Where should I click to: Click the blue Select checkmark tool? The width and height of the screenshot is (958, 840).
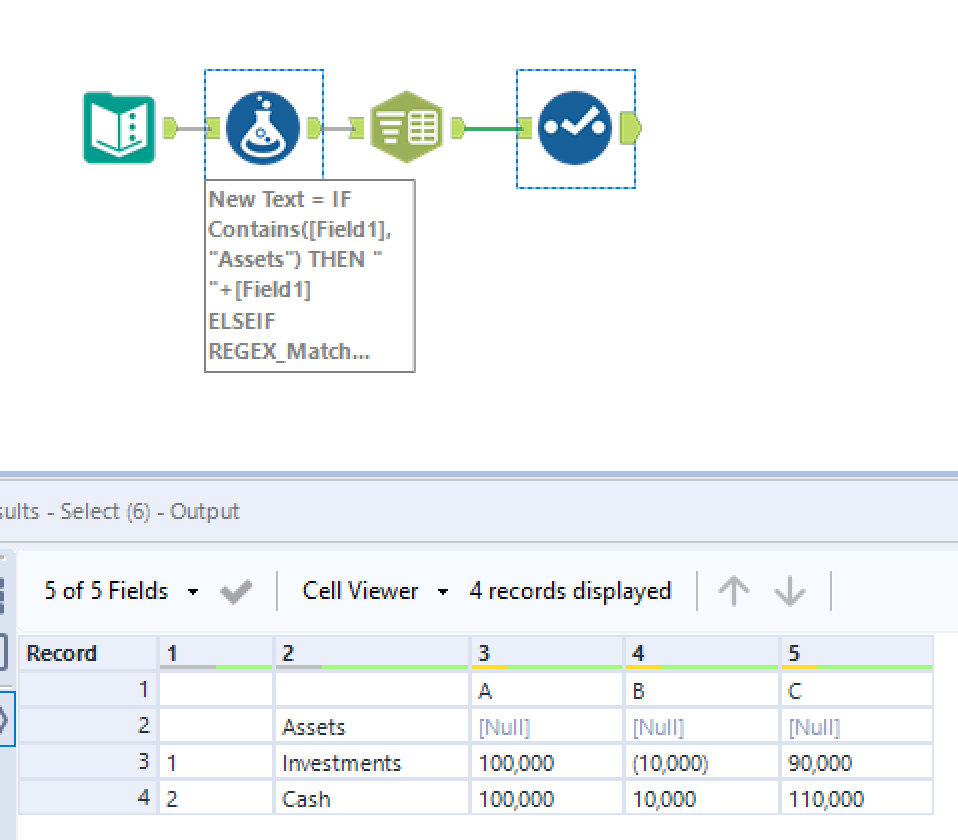pos(575,128)
